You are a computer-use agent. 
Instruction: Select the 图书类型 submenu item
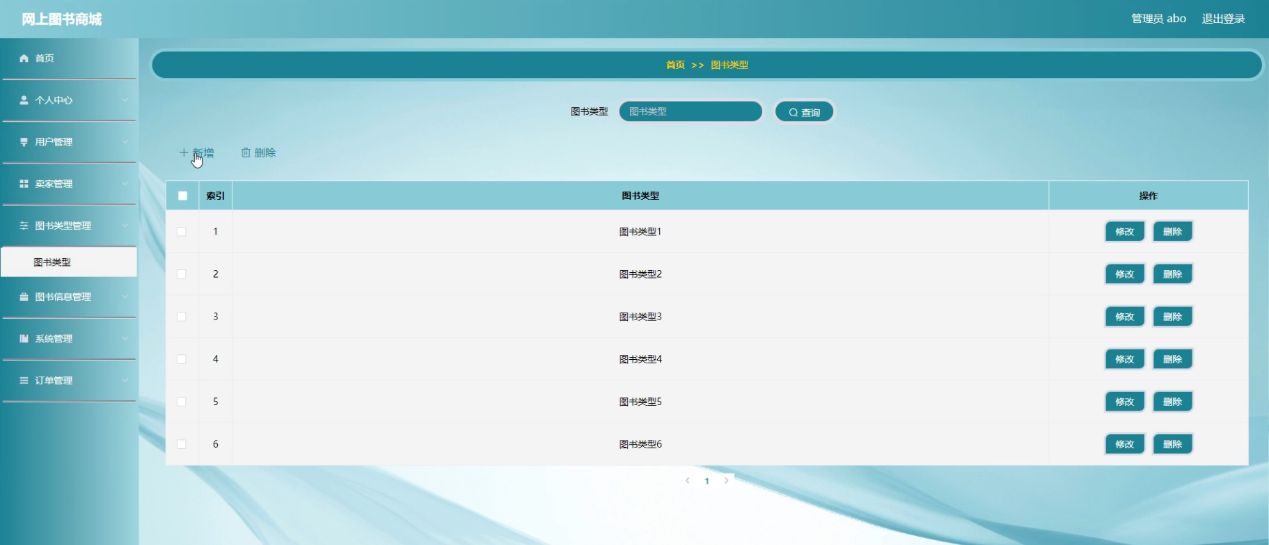[x=68, y=263]
